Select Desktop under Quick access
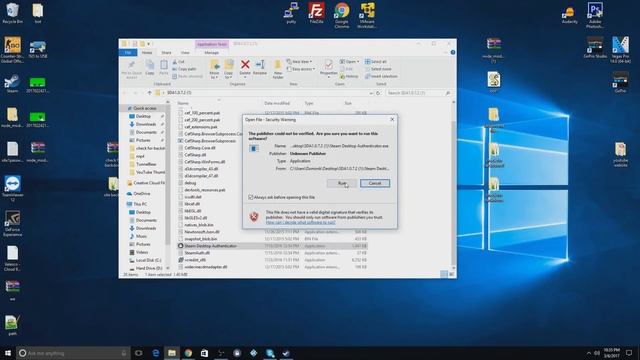Screen dimensions: 640x360 pos(143,116)
